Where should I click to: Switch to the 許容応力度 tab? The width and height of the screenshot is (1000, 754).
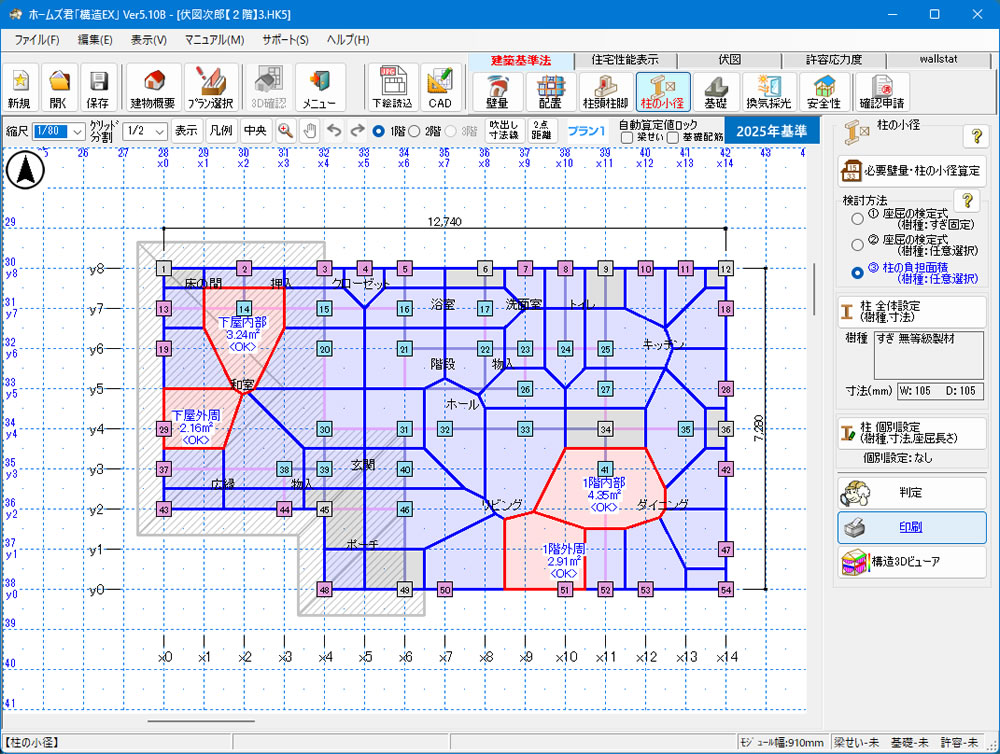(833, 60)
